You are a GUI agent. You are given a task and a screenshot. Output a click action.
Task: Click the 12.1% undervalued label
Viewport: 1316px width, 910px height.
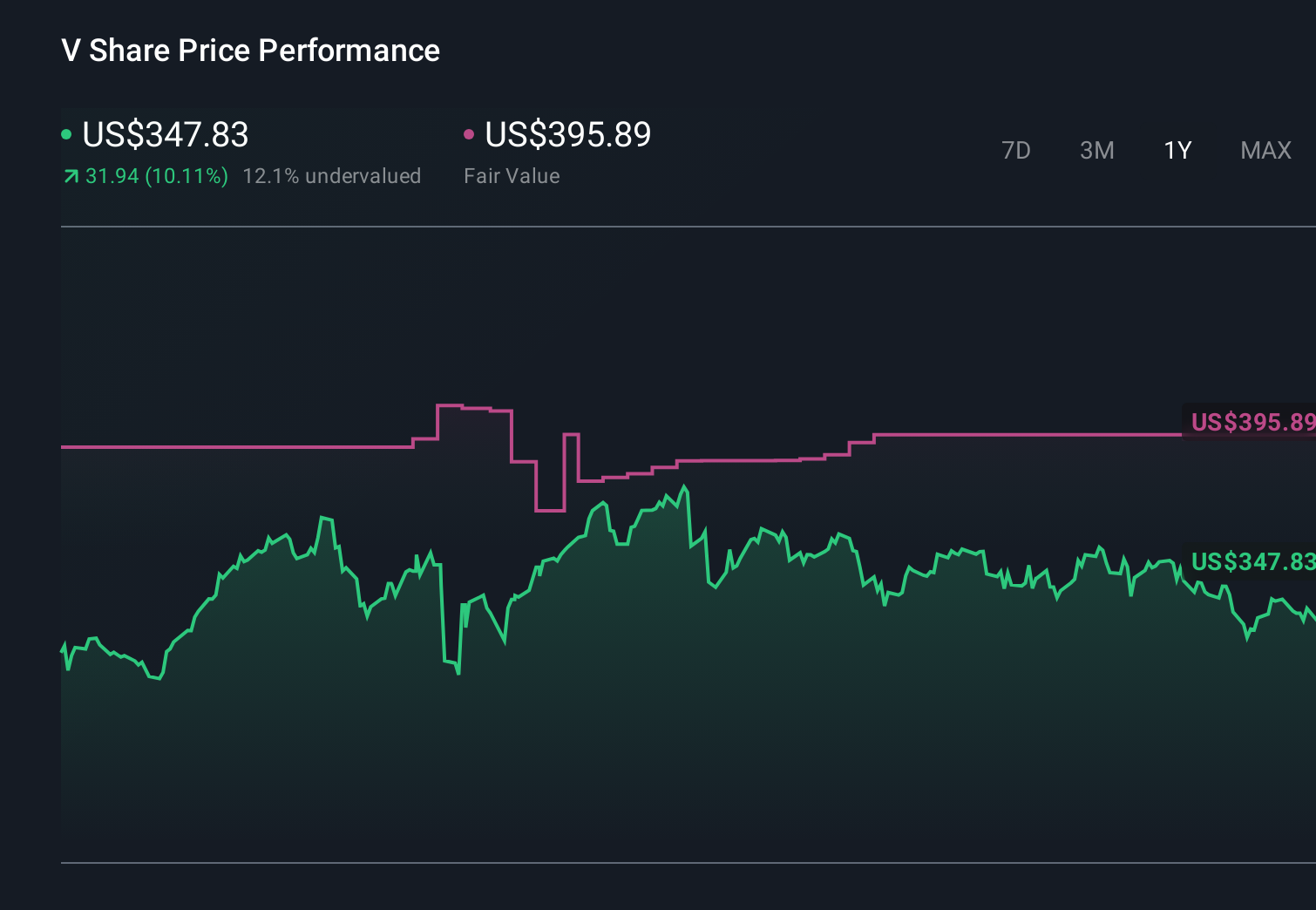[x=333, y=176]
